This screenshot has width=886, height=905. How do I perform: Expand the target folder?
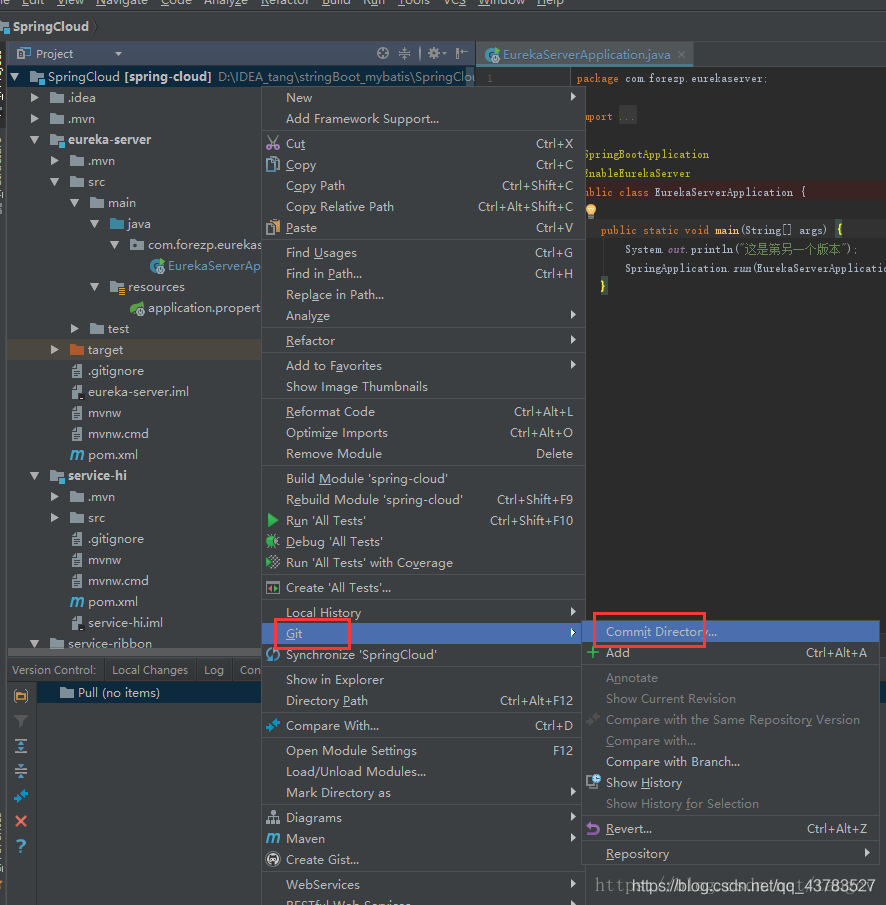pos(55,350)
